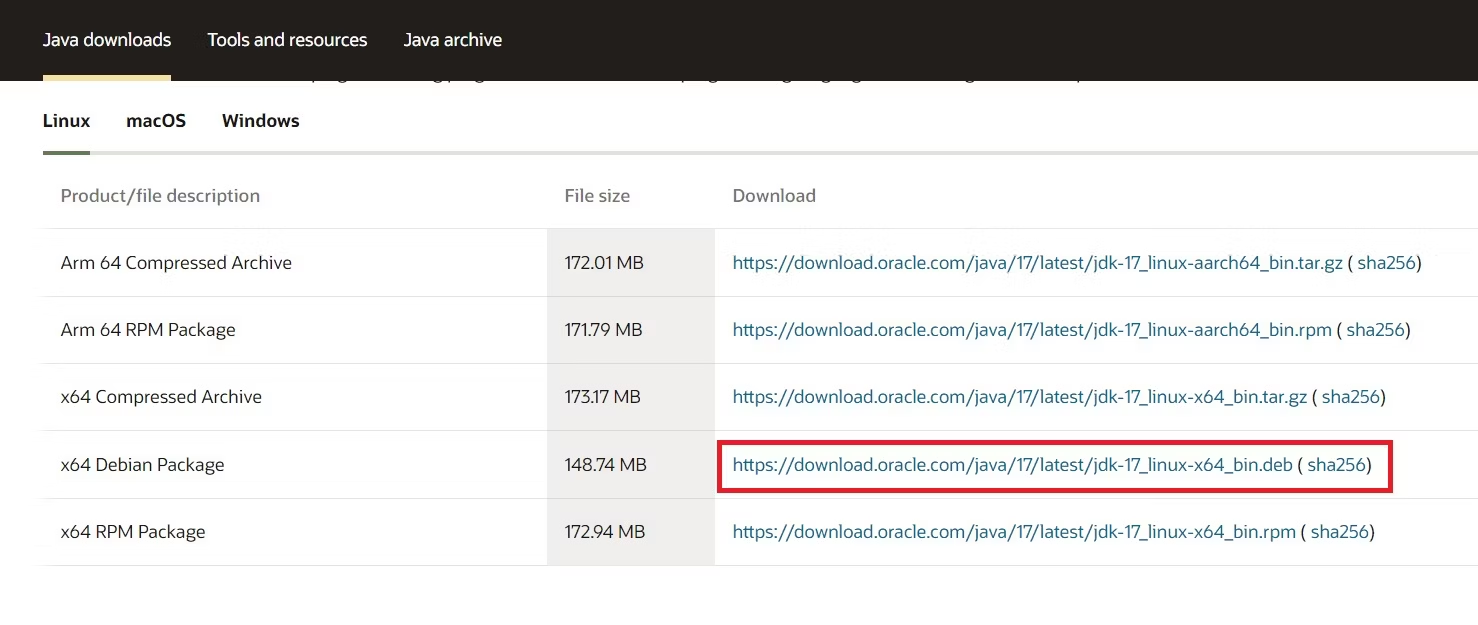Click the 'x64 Compressed Archive' description
Screen dimensions: 1478x625
click(x=161, y=397)
